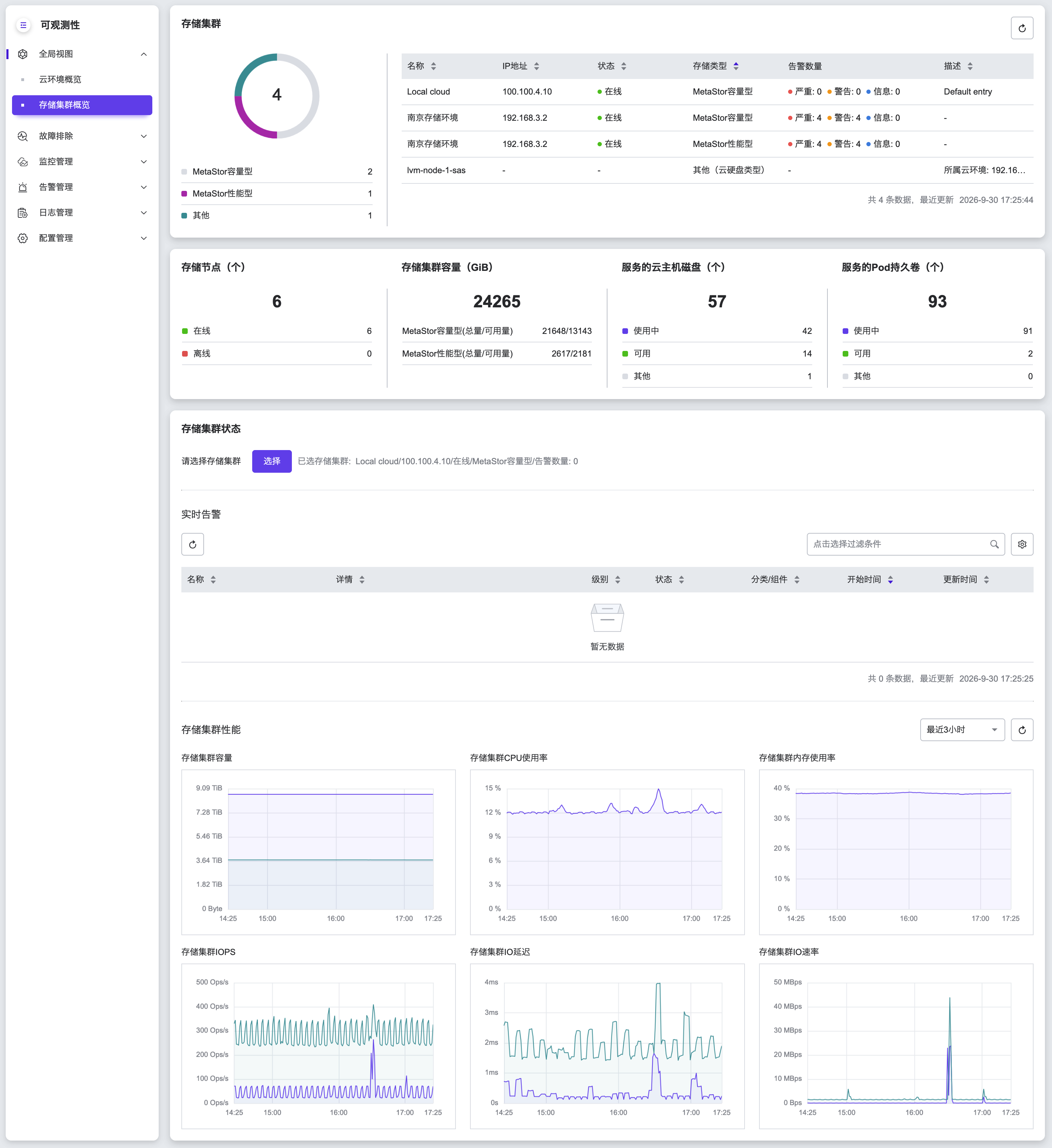Refresh the 实时告警 table
This screenshot has height=1148, width=1052.
pos(193,544)
